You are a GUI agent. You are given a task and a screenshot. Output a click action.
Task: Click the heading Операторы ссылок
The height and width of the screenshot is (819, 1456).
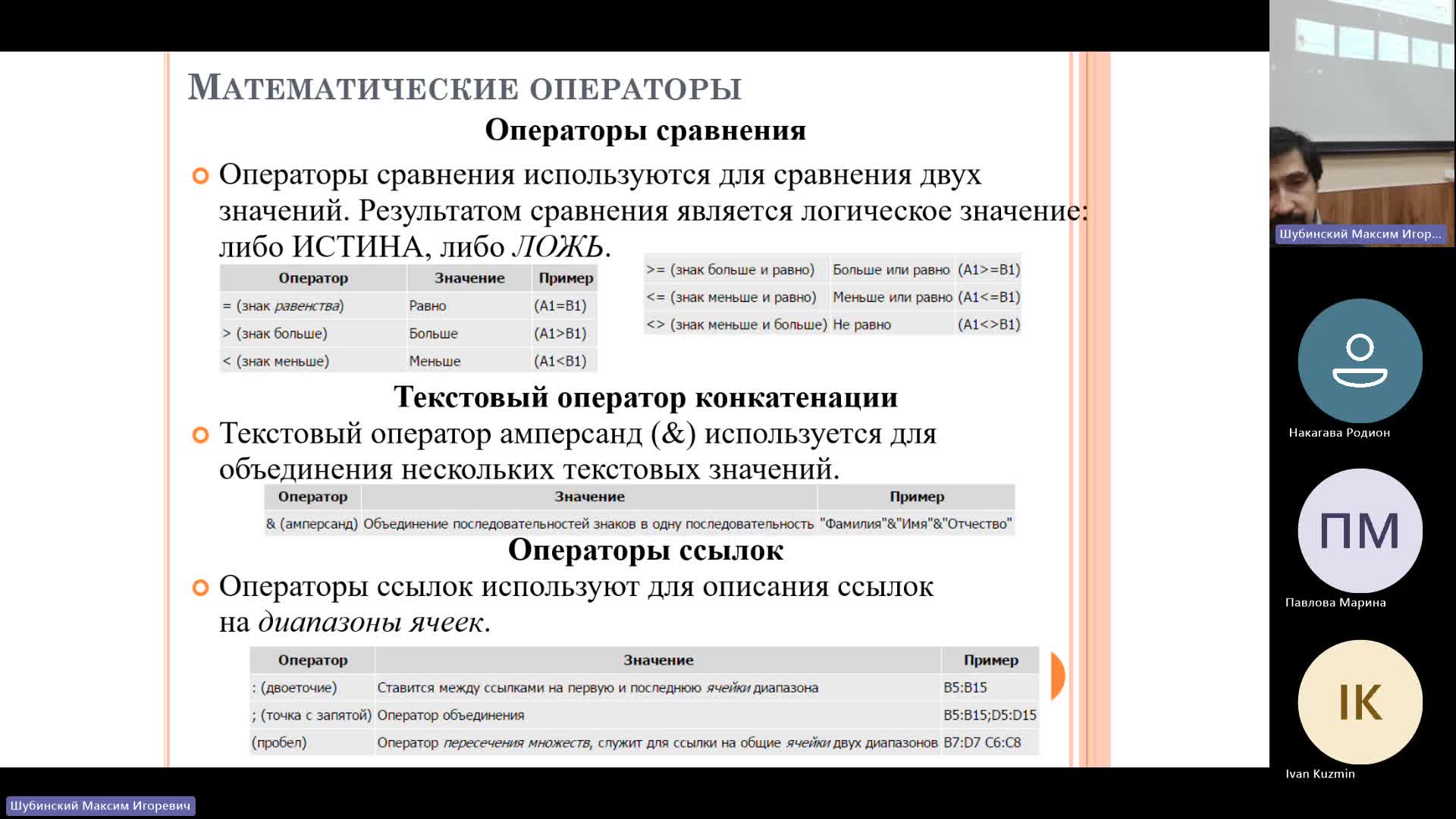[x=645, y=550]
